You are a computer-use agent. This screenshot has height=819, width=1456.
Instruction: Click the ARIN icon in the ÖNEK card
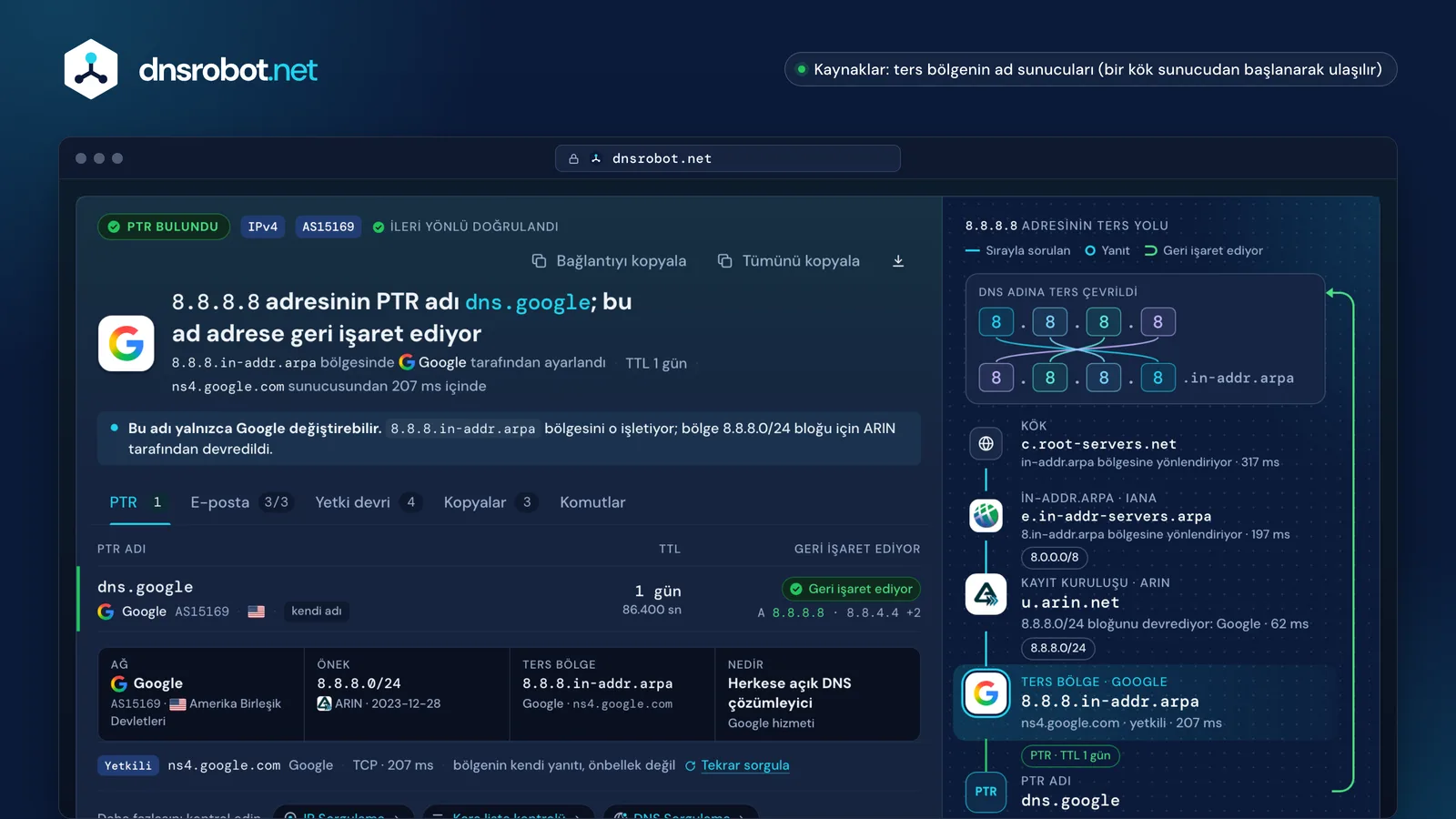(x=324, y=703)
